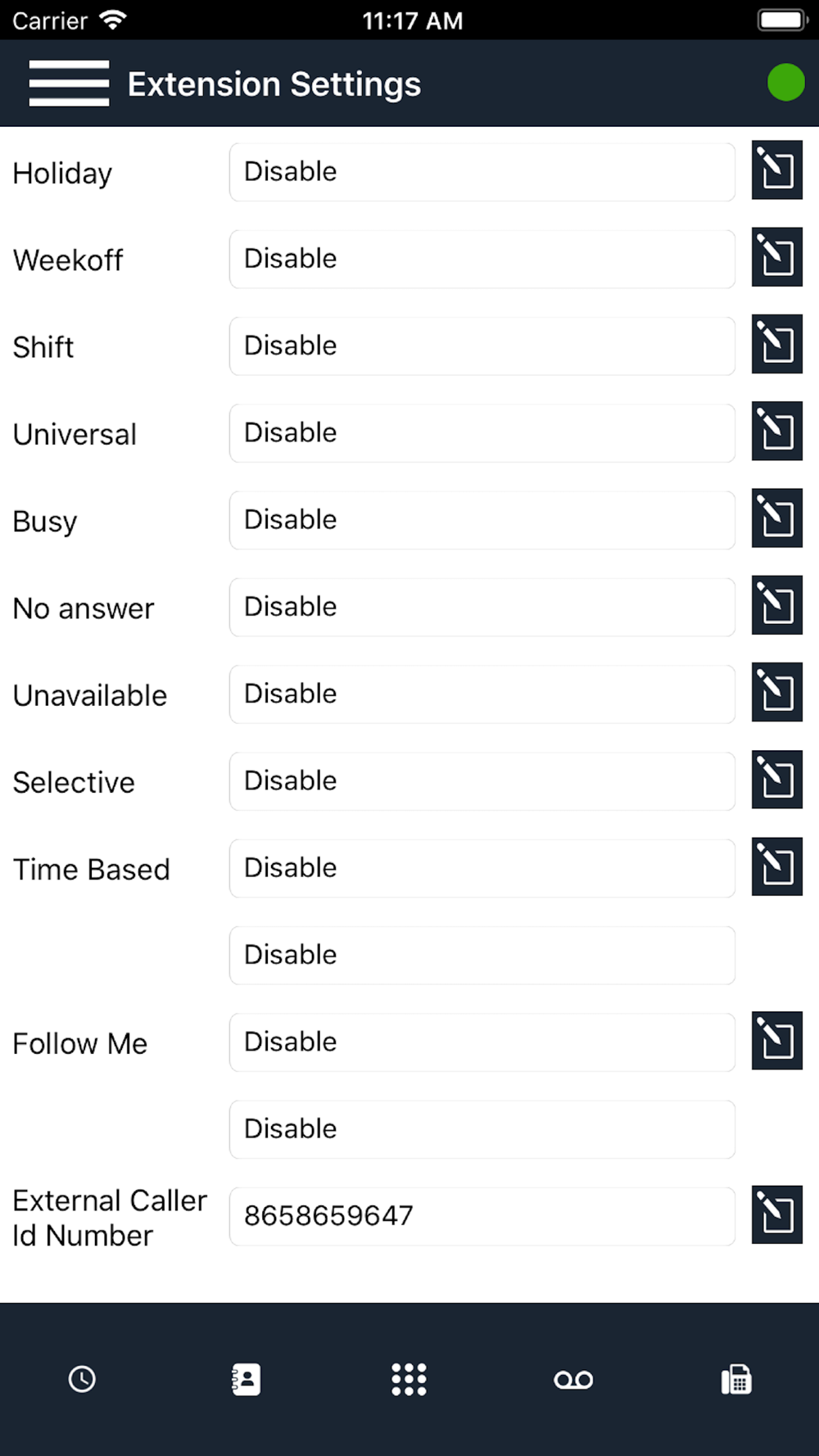
Task: Open the dialpad tab
Action: (x=409, y=1379)
